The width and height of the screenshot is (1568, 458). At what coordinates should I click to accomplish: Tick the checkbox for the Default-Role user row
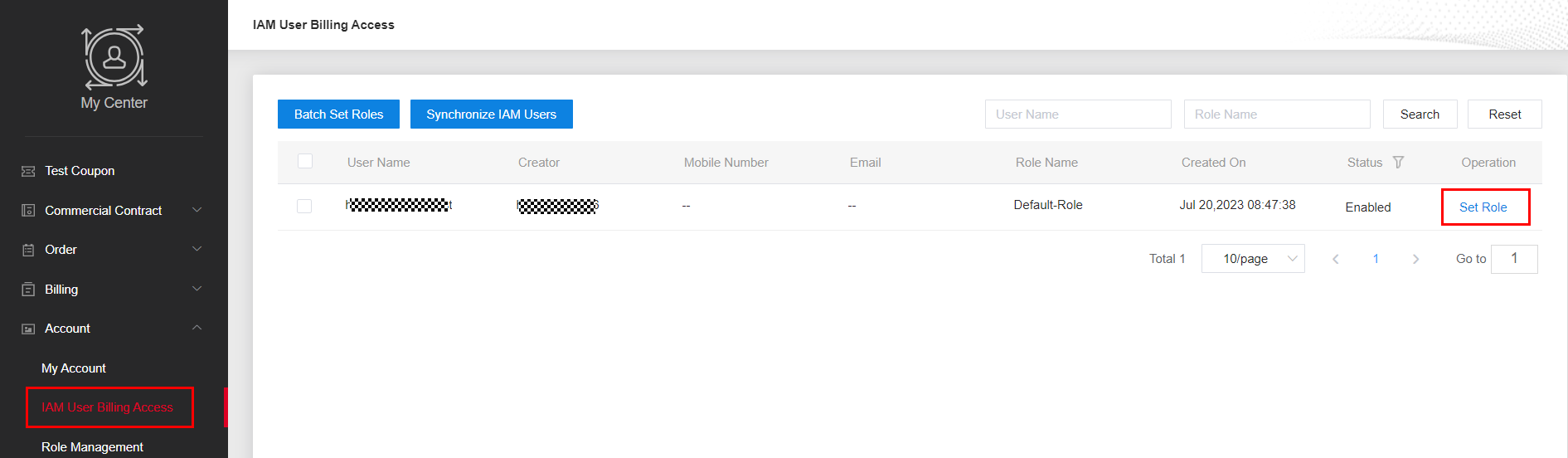(304, 206)
